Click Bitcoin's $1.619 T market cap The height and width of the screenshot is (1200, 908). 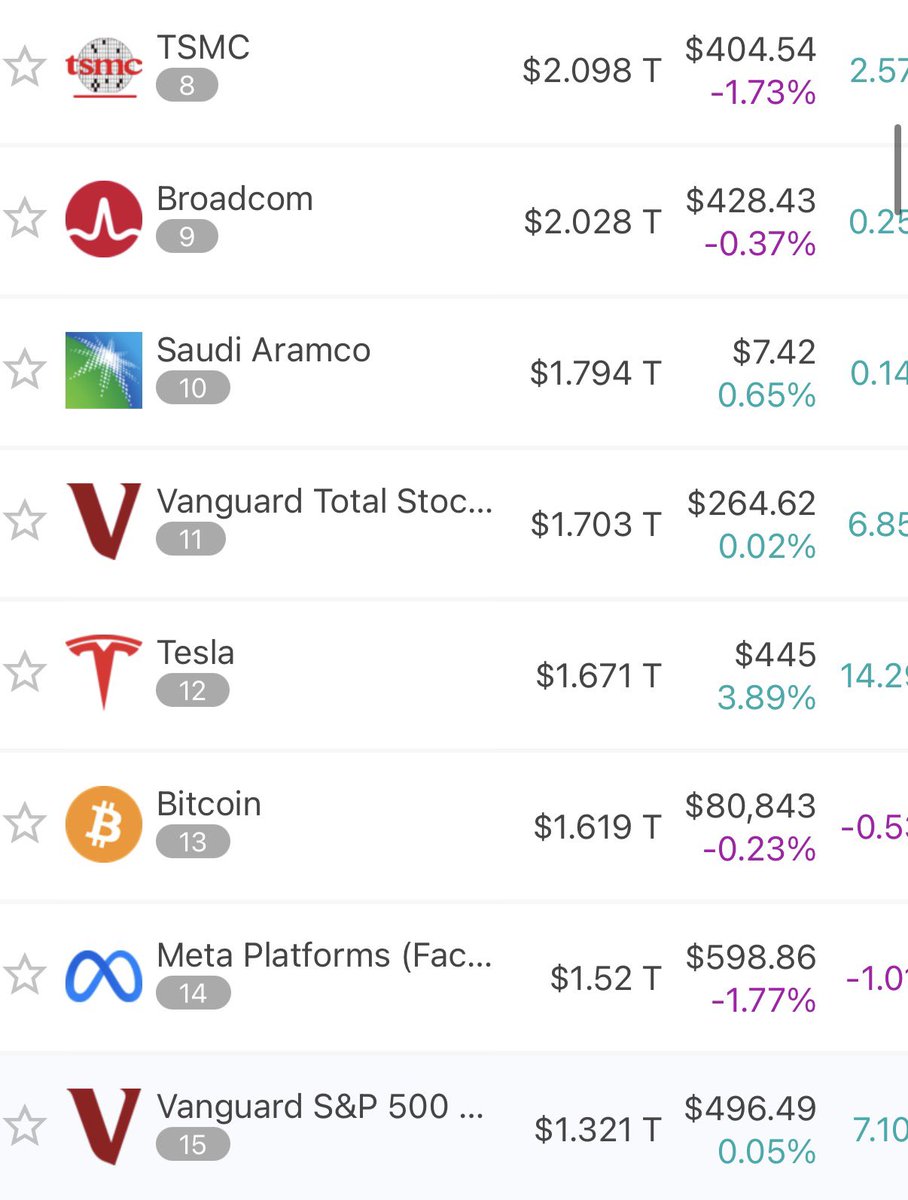[x=598, y=827]
